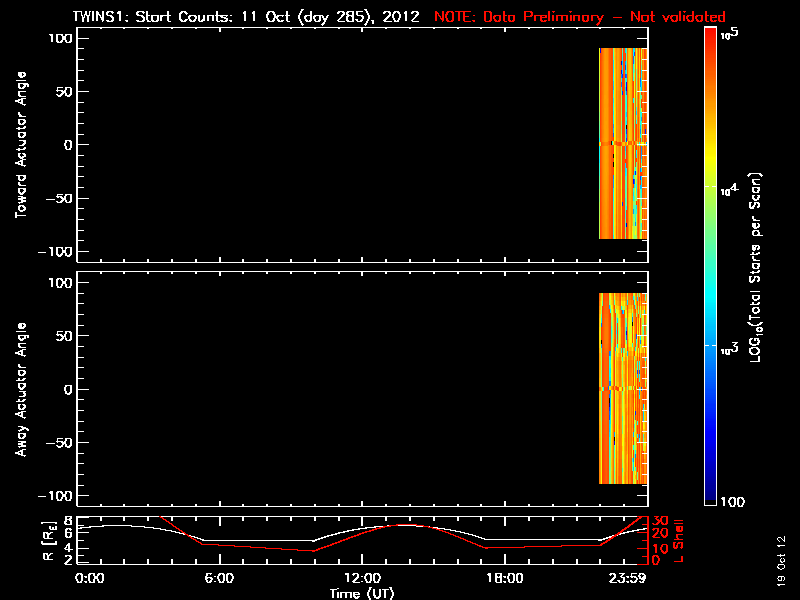Select the red 10 tick on the L Shell axis

pyautogui.click(x=660, y=549)
